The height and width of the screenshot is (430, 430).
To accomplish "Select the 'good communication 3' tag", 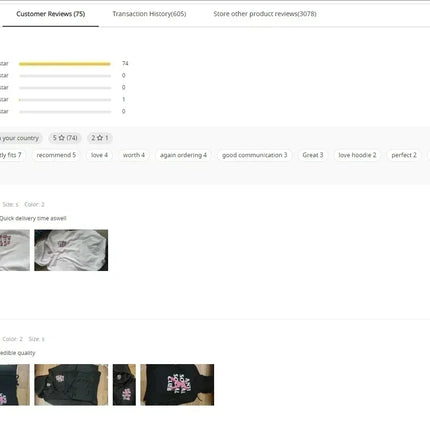I will (254, 155).
